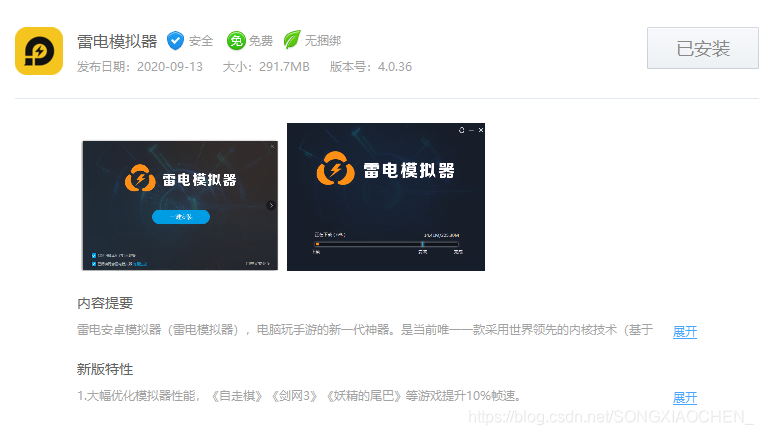
Task: Click the 安全 label
Action: 201,41
